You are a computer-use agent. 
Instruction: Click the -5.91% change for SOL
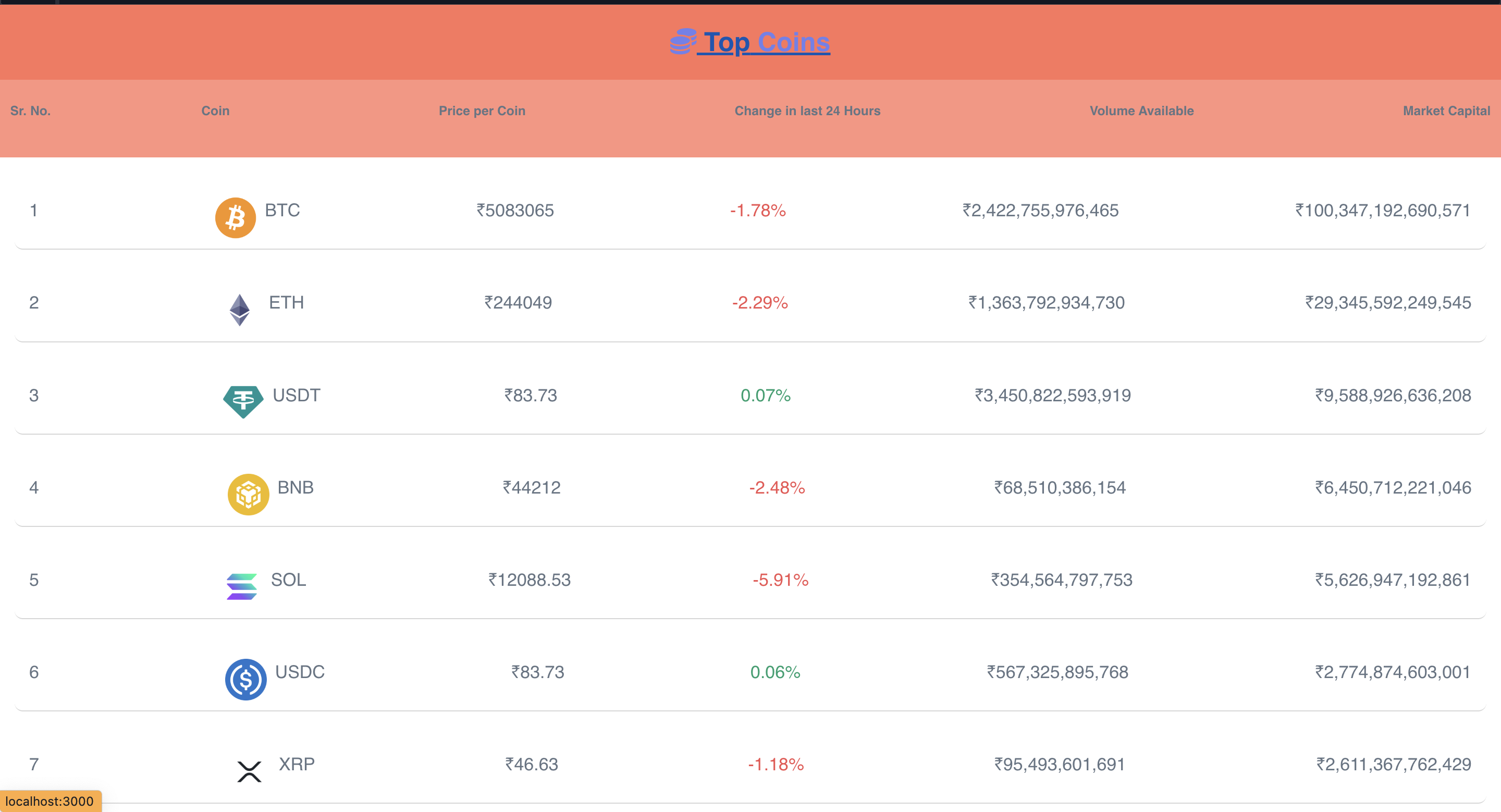tap(780, 580)
